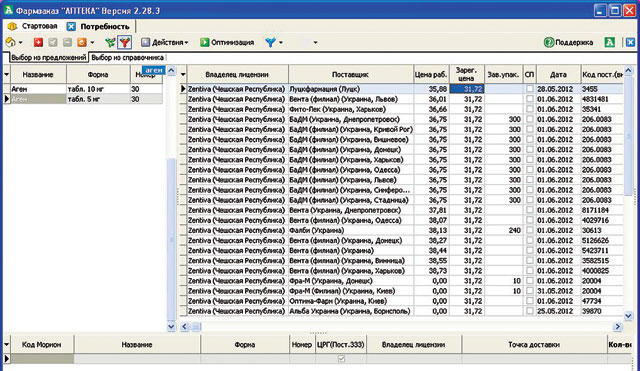Click the Зарег. цена column header
640x371 pixels.
click(x=466, y=74)
